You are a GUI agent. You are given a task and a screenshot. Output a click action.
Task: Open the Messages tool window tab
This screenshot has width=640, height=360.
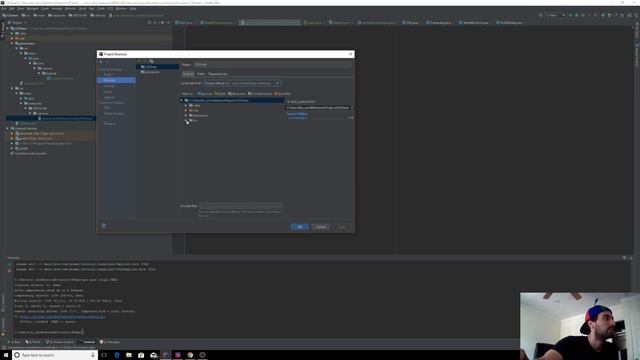tap(110, 342)
